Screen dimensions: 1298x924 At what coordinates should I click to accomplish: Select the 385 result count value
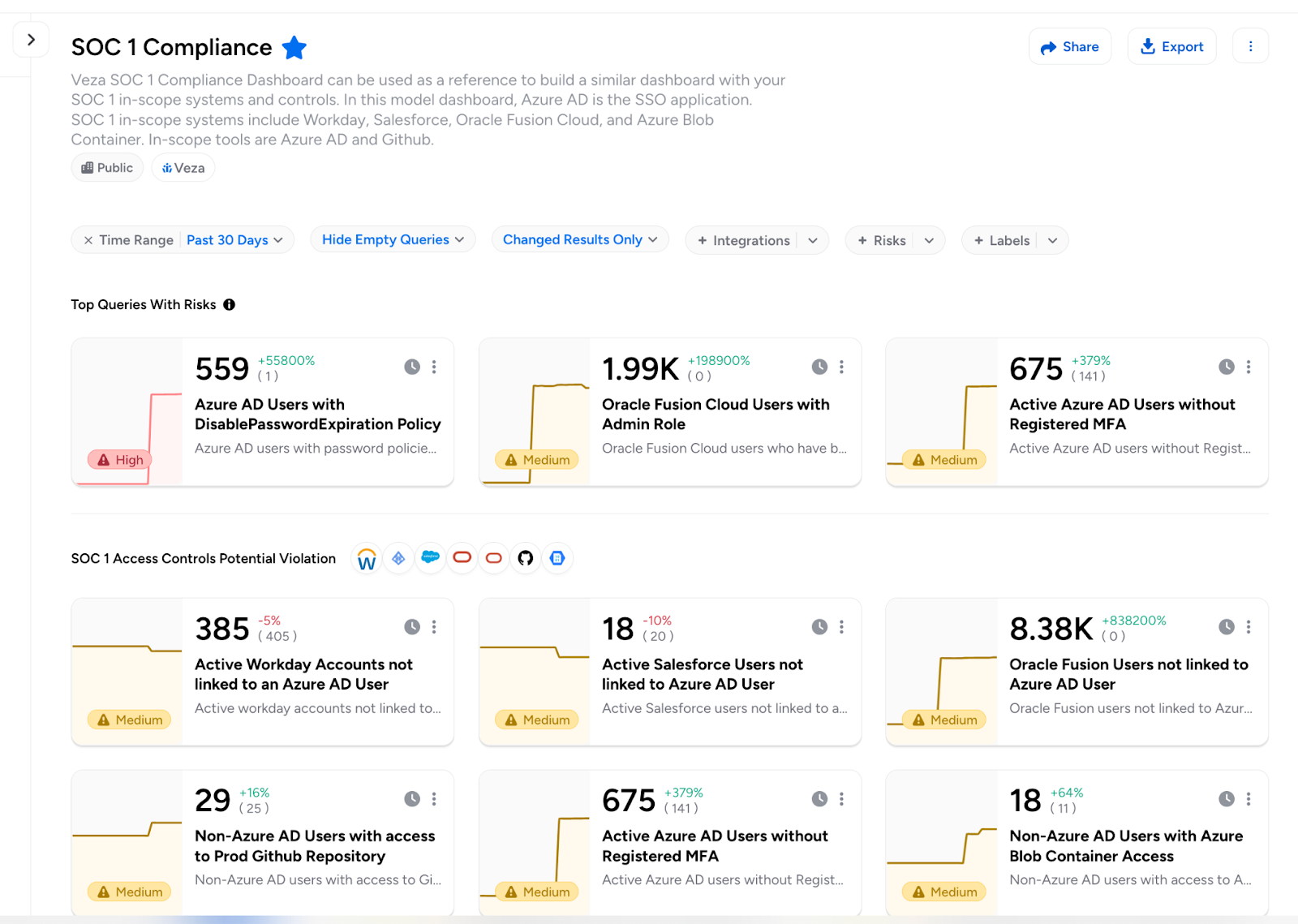(x=222, y=629)
